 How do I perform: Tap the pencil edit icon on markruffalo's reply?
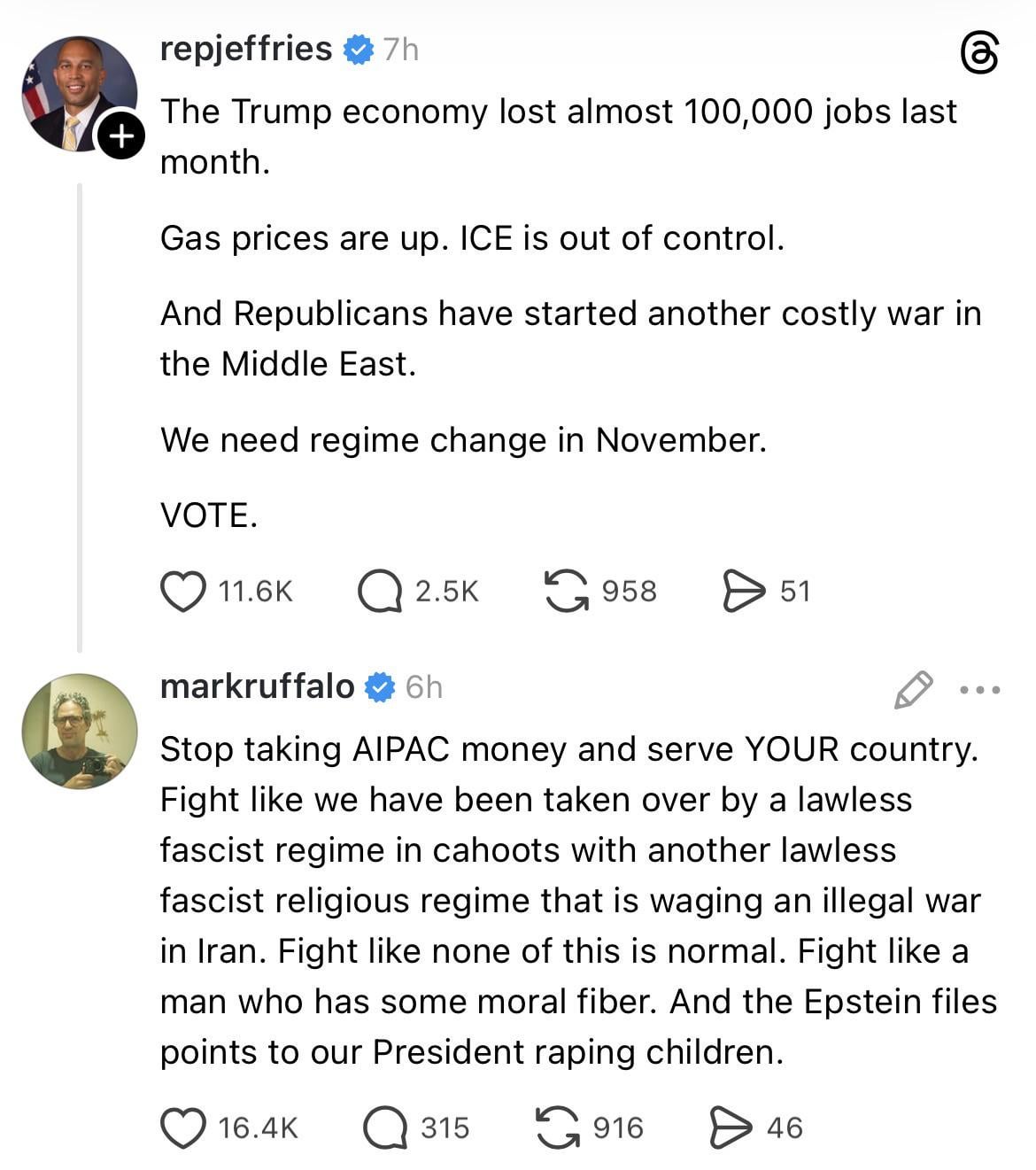(913, 689)
